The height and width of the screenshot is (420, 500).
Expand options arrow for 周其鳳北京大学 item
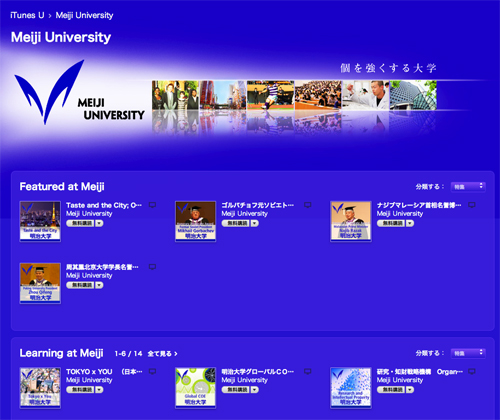pos(99,285)
